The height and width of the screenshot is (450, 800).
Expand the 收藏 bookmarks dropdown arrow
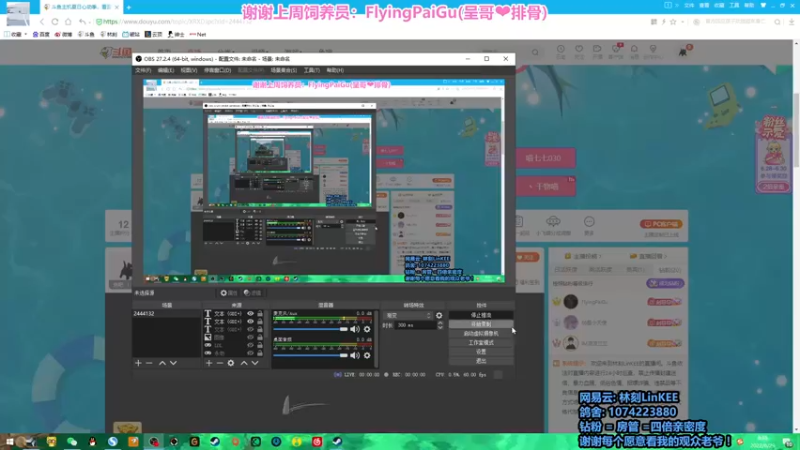26,34
